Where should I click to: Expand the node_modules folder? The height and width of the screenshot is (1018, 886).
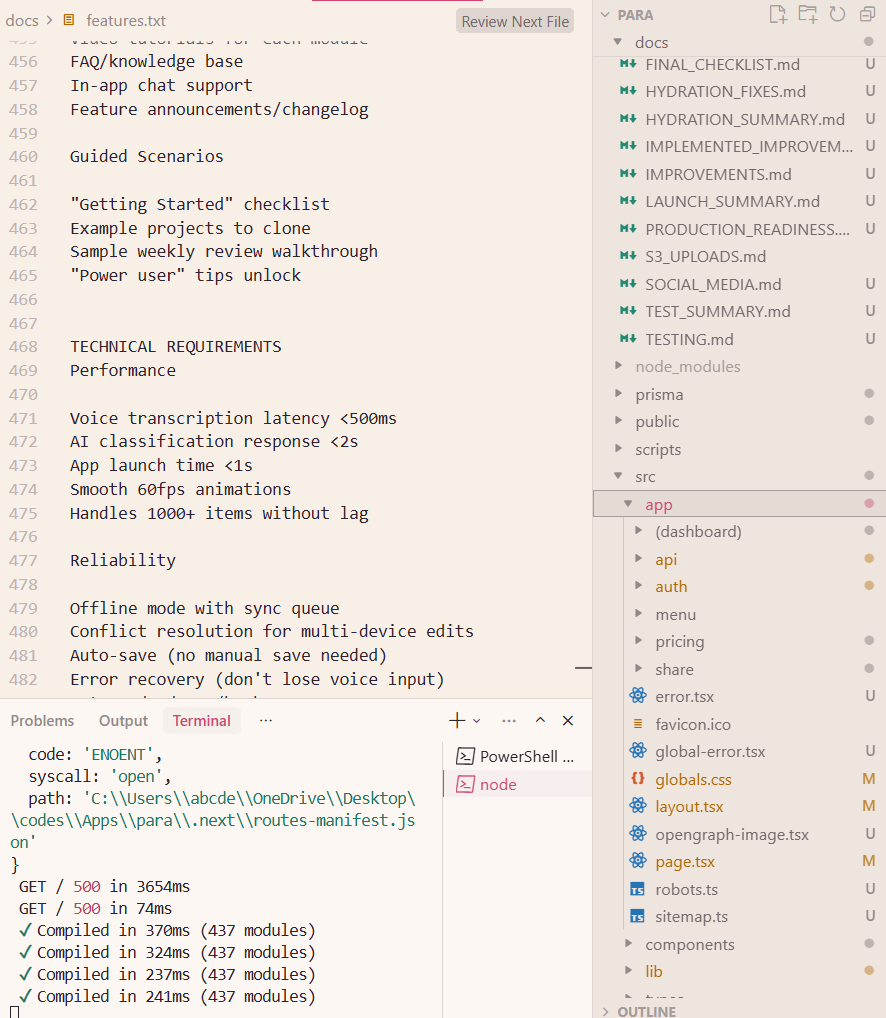(687, 367)
